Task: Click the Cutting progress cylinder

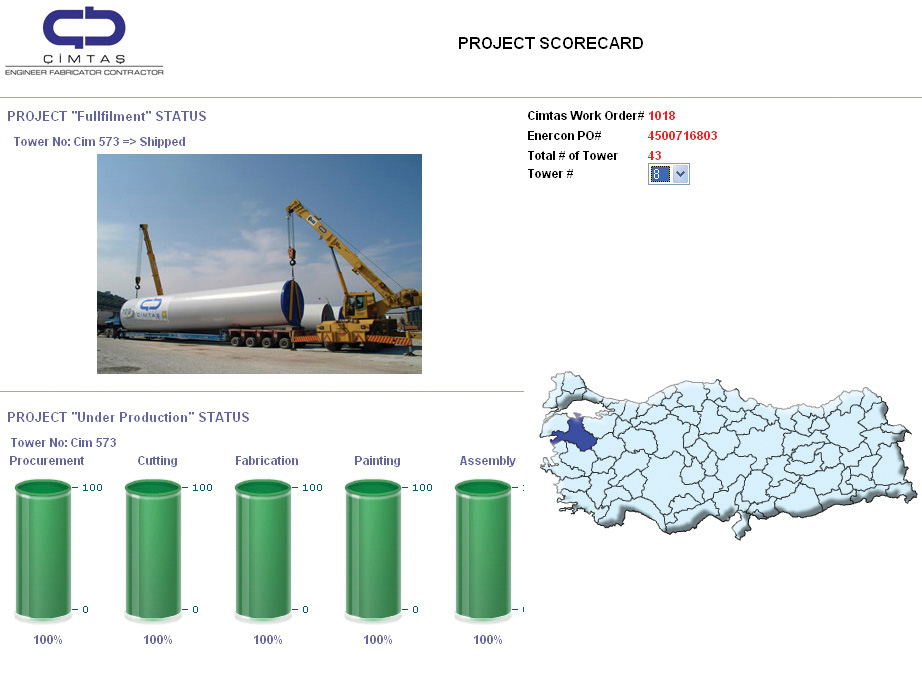Action: click(x=153, y=550)
